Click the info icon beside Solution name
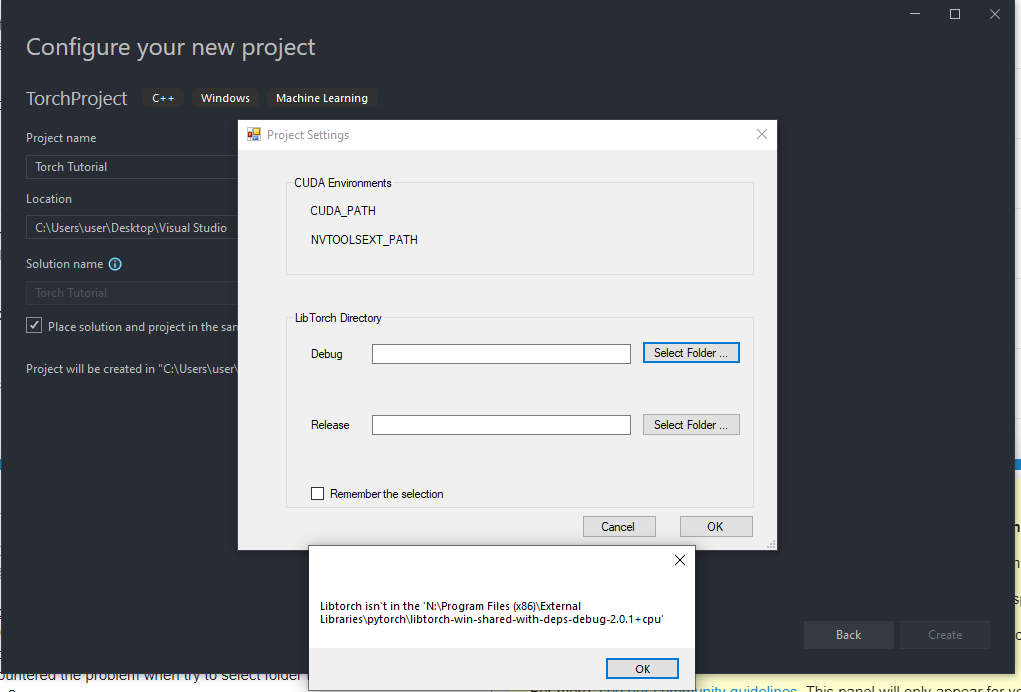 pyautogui.click(x=115, y=265)
